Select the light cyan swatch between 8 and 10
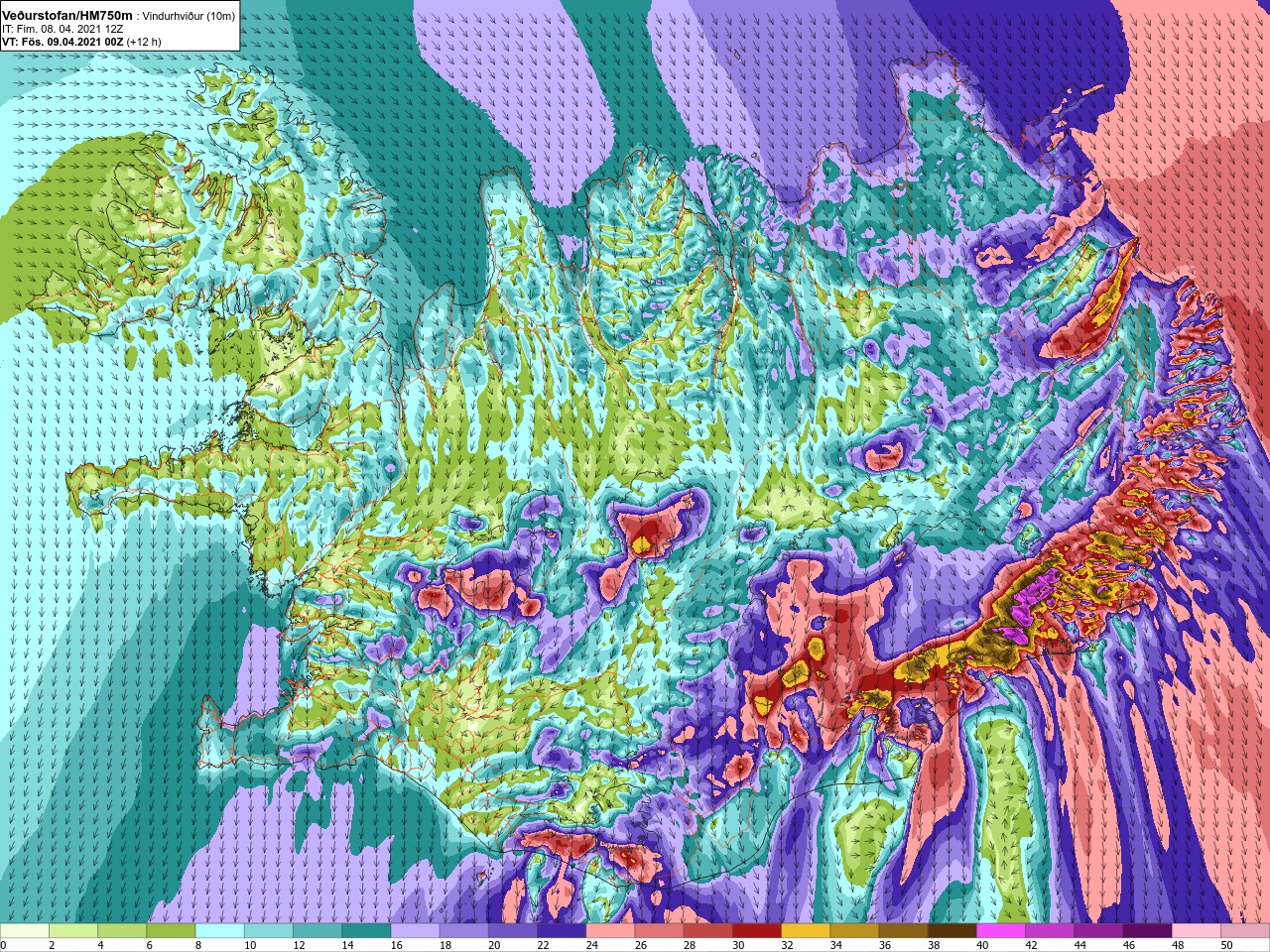The image size is (1270, 952). pos(219,931)
